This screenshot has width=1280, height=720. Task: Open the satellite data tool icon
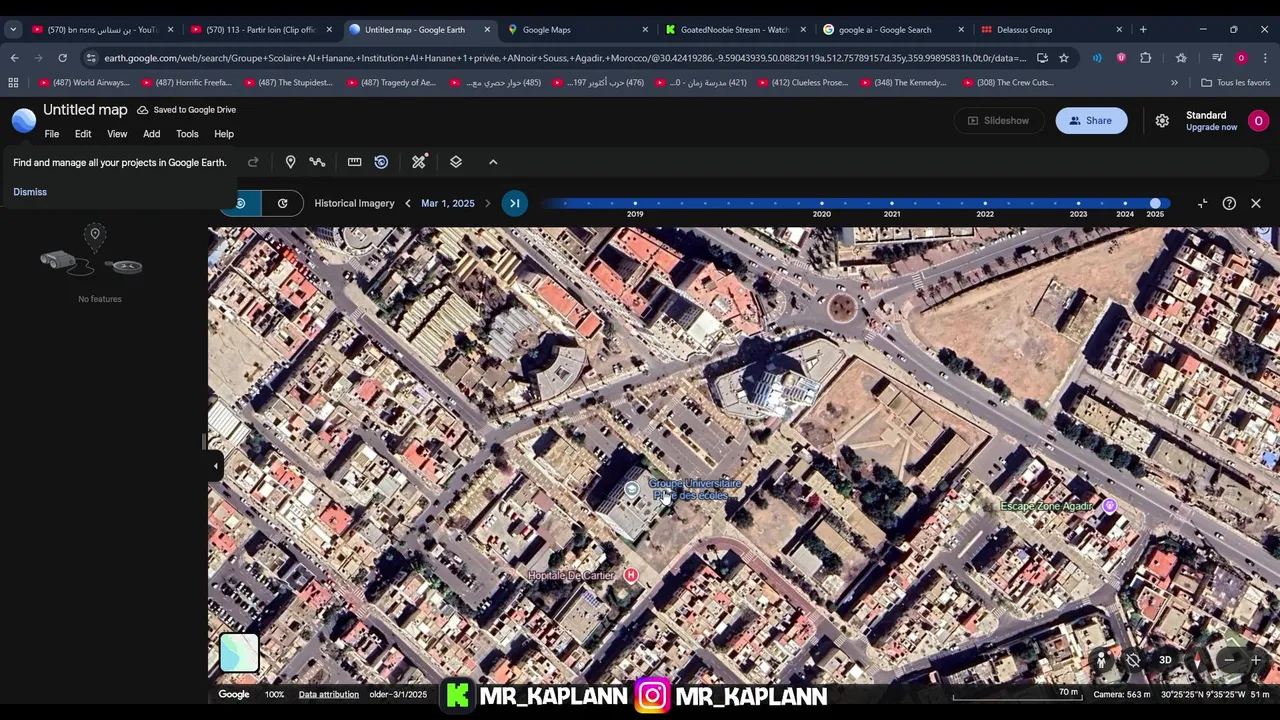[419, 162]
